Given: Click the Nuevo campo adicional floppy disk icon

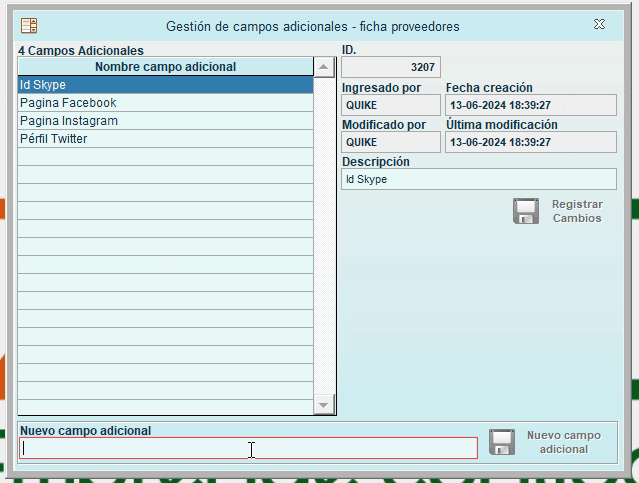Looking at the screenshot, I should tap(502, 442).
